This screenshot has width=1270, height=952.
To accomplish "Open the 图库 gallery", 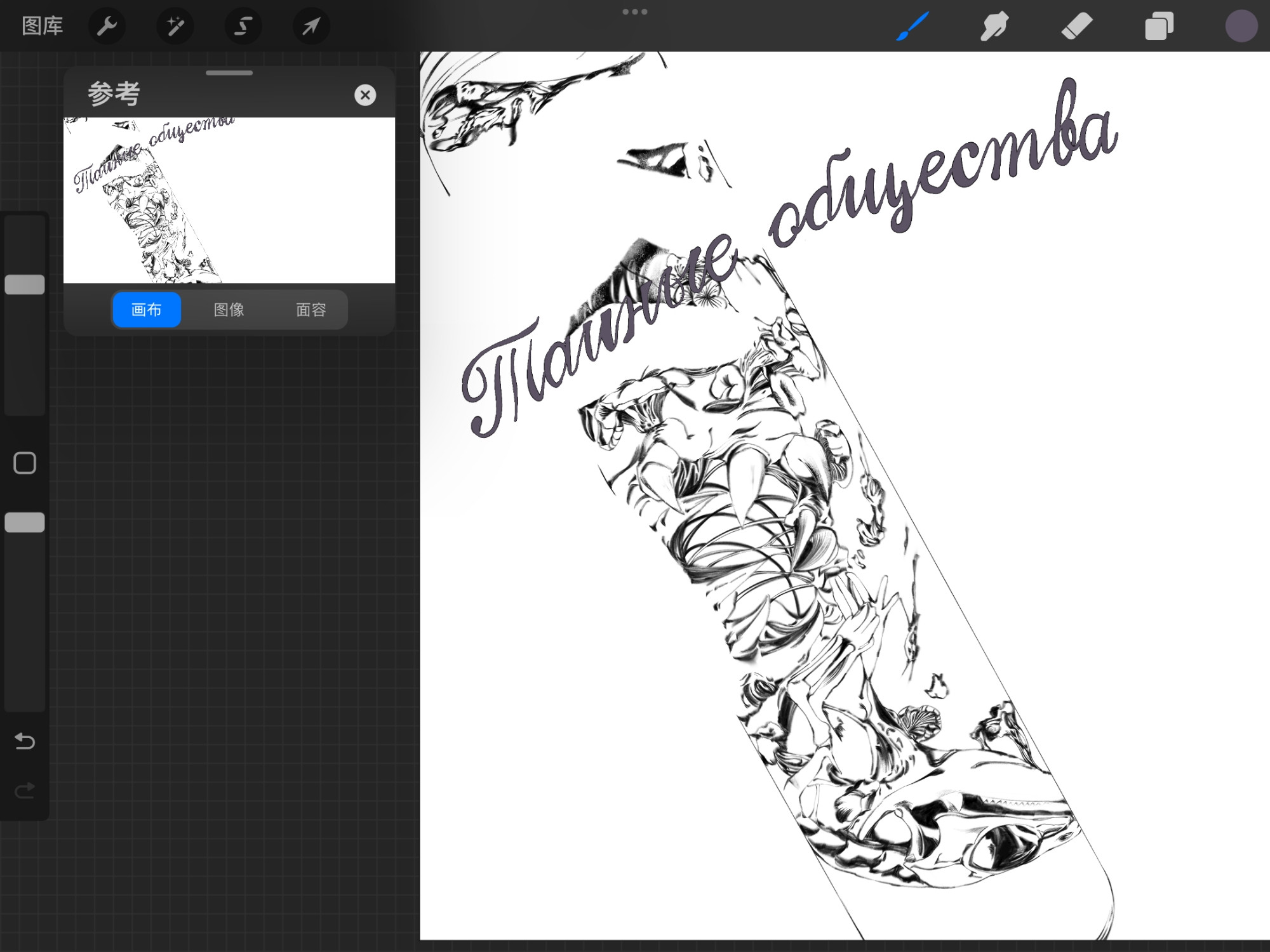I will pos(42,26).
